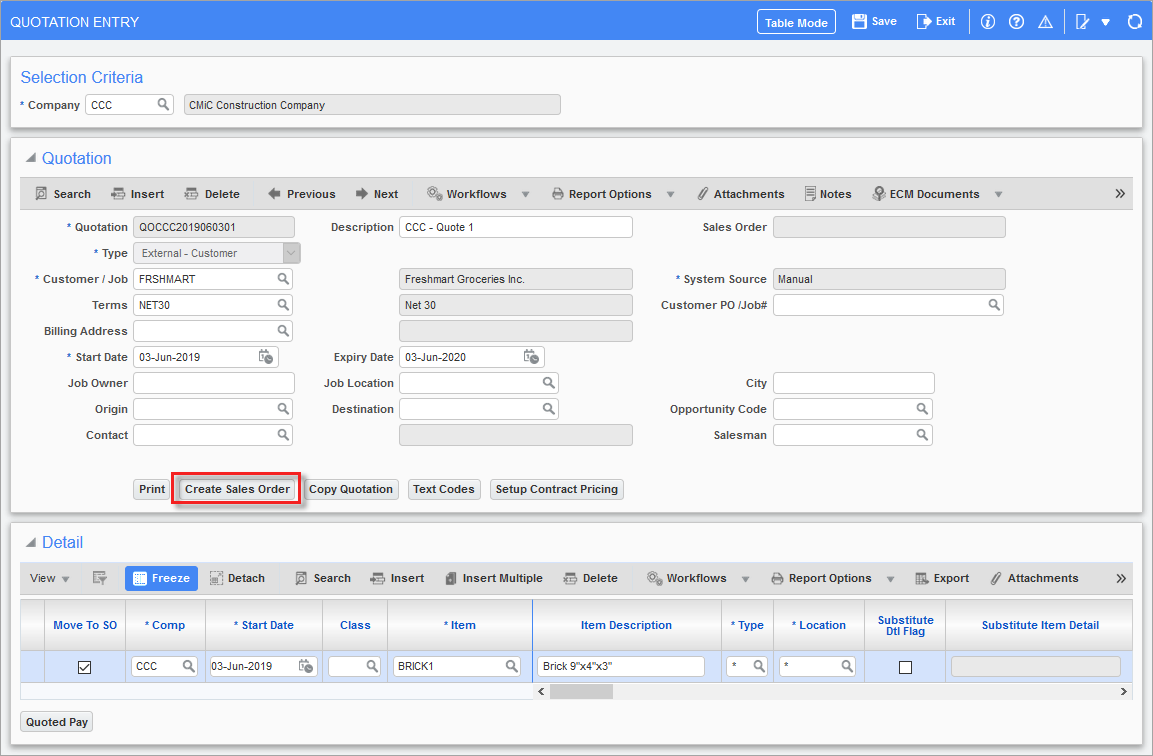Expand the Type dropdown showing External - Customer
Image resolution: width=1153 pixels, height=756 pixels.
pyautogui.click(x=289, y=253)
